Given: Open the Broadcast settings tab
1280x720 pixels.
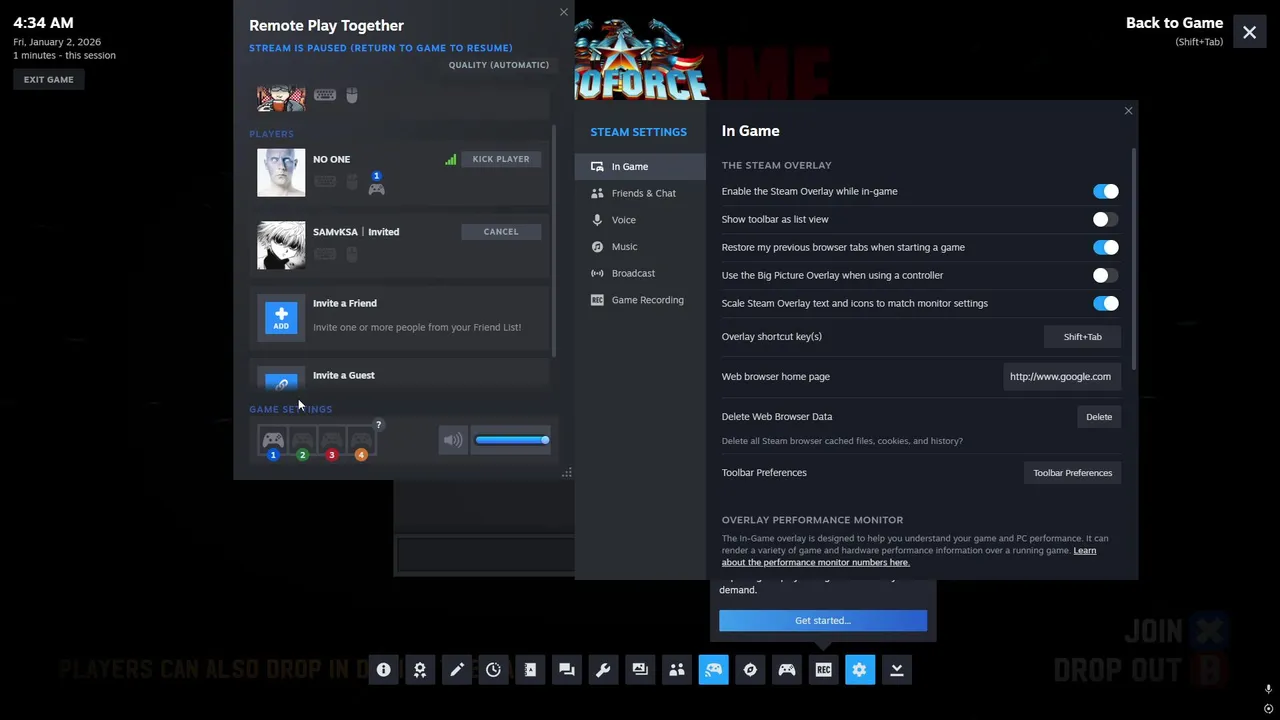Looking at the screenshot, I should tap(640, 273).
